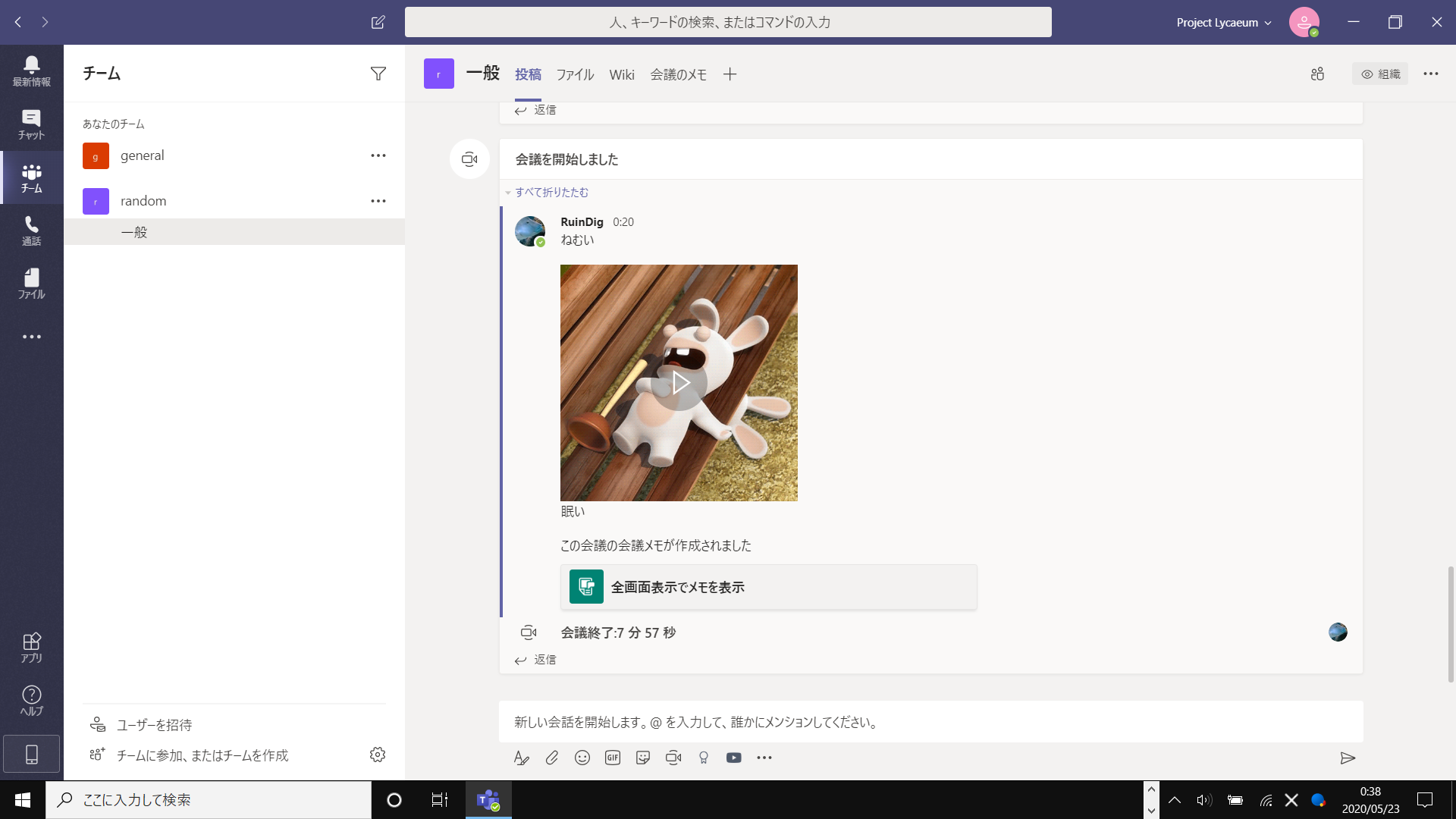The height and width of the screenshot is (819, 1456).
Task: Open the Activity bell in sidebar
Action: (x=31, y=71)
